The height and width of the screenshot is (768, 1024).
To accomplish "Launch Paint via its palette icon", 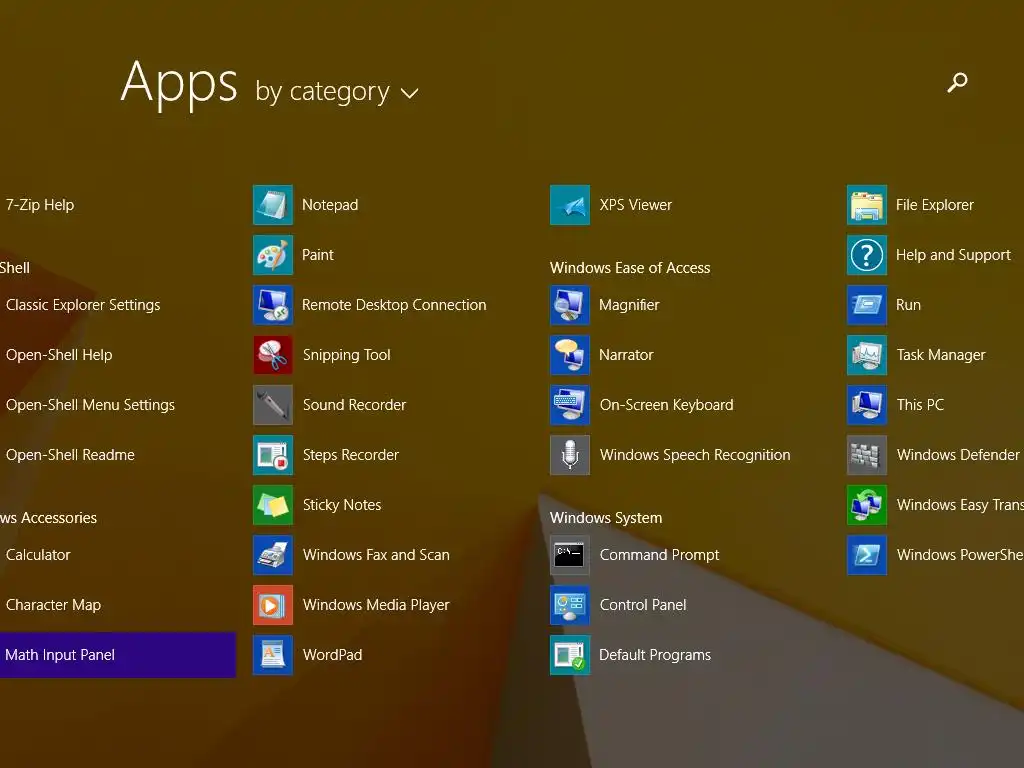I will [272, 255].
